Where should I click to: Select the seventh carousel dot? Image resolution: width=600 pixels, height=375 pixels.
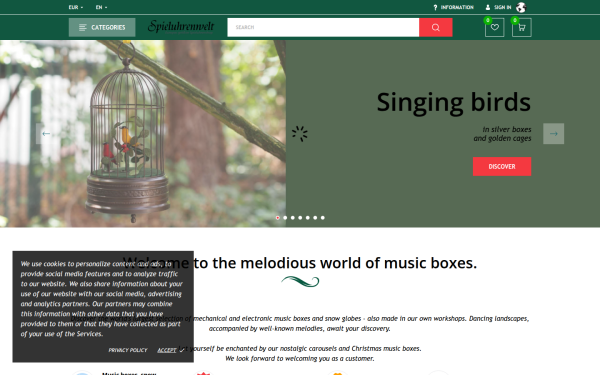(323, 218)
